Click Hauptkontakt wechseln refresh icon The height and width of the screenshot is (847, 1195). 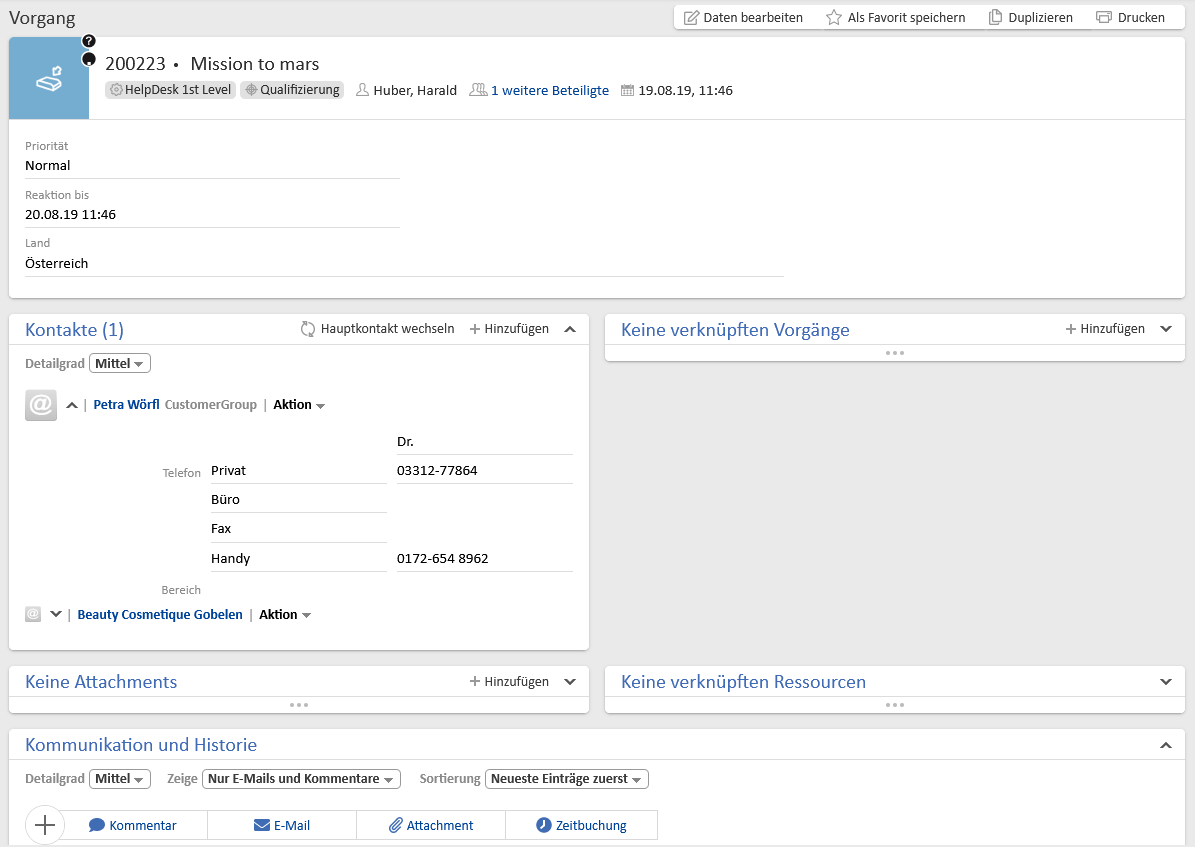[x=309, y=329]
